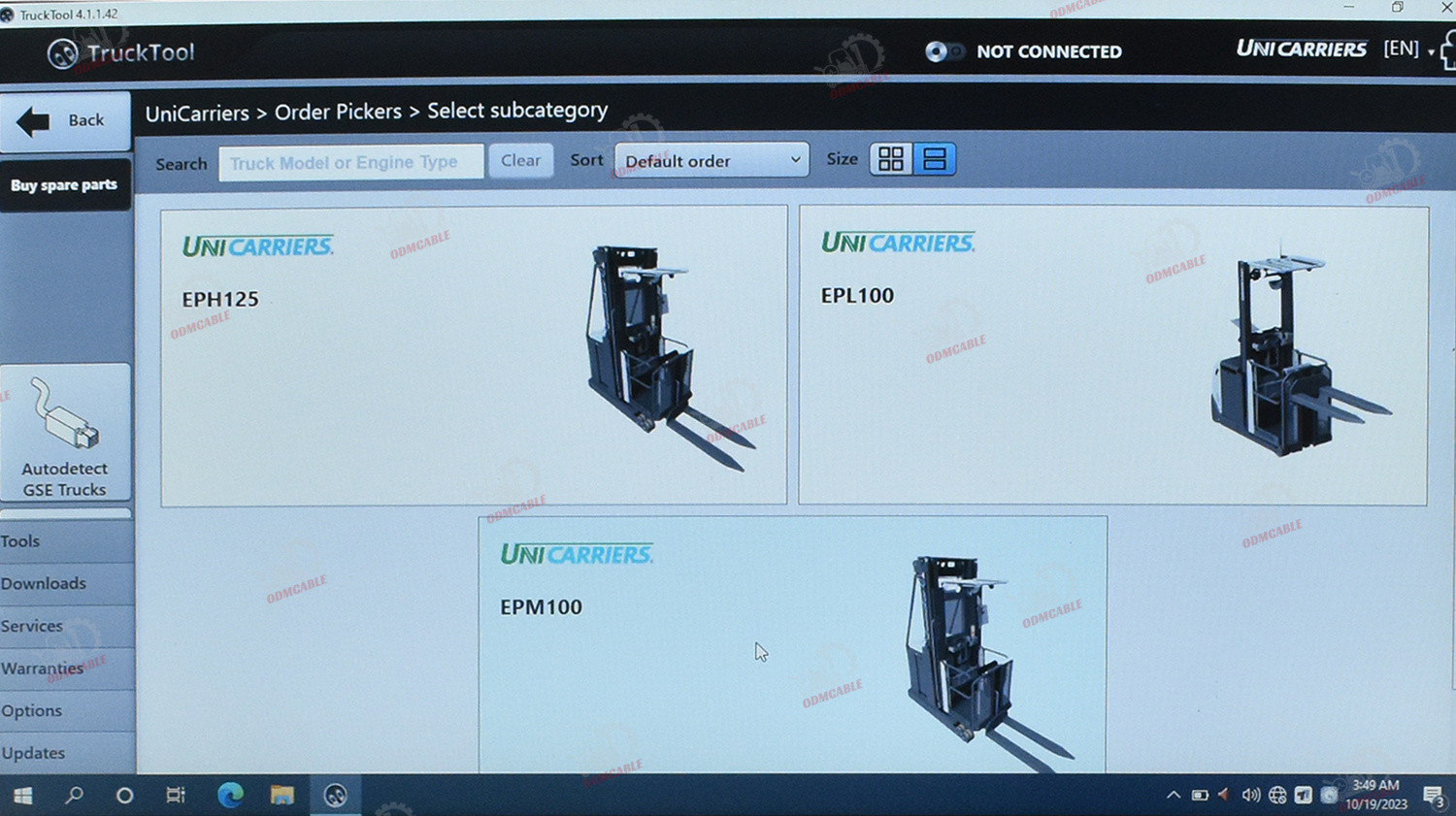Show hidden system tray icons
The image size is (1456, 816).
tap(1174, 796)
